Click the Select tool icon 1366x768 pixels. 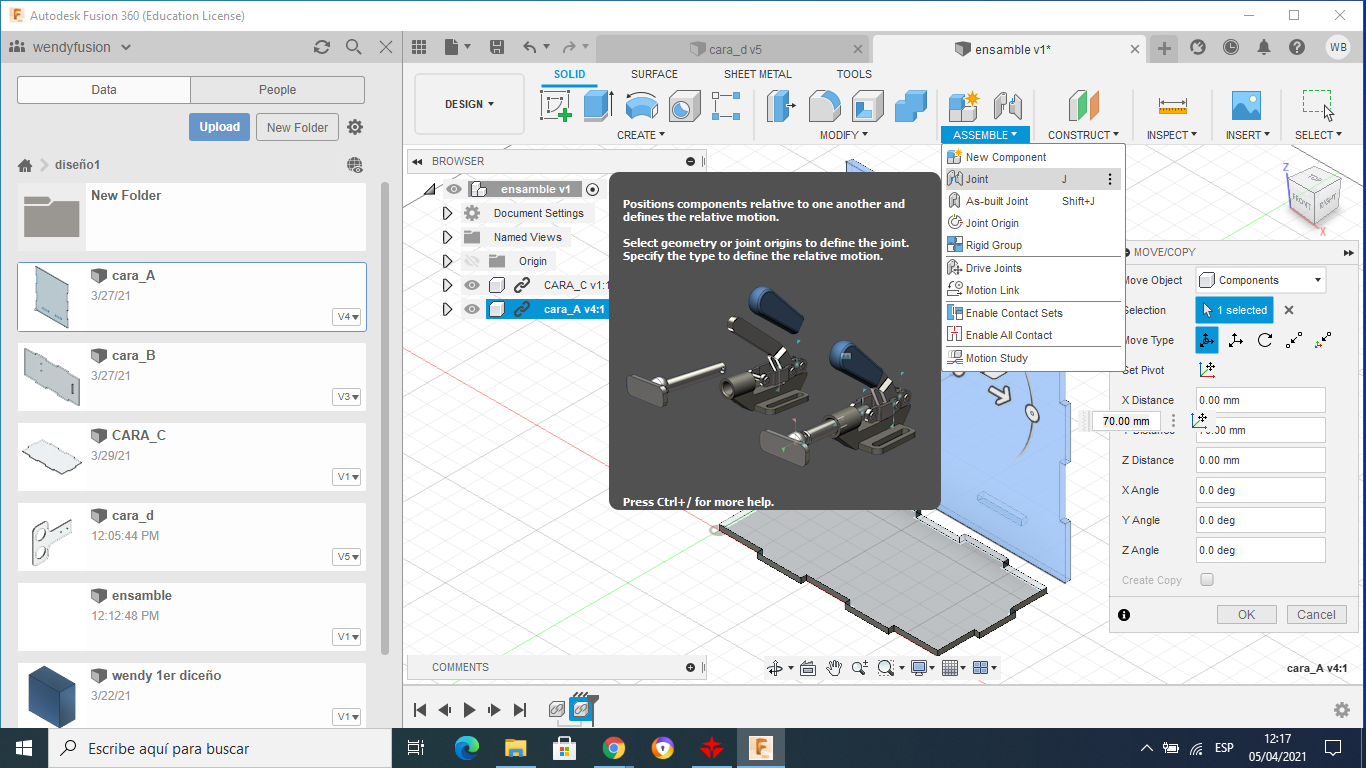pos(1317,106)
